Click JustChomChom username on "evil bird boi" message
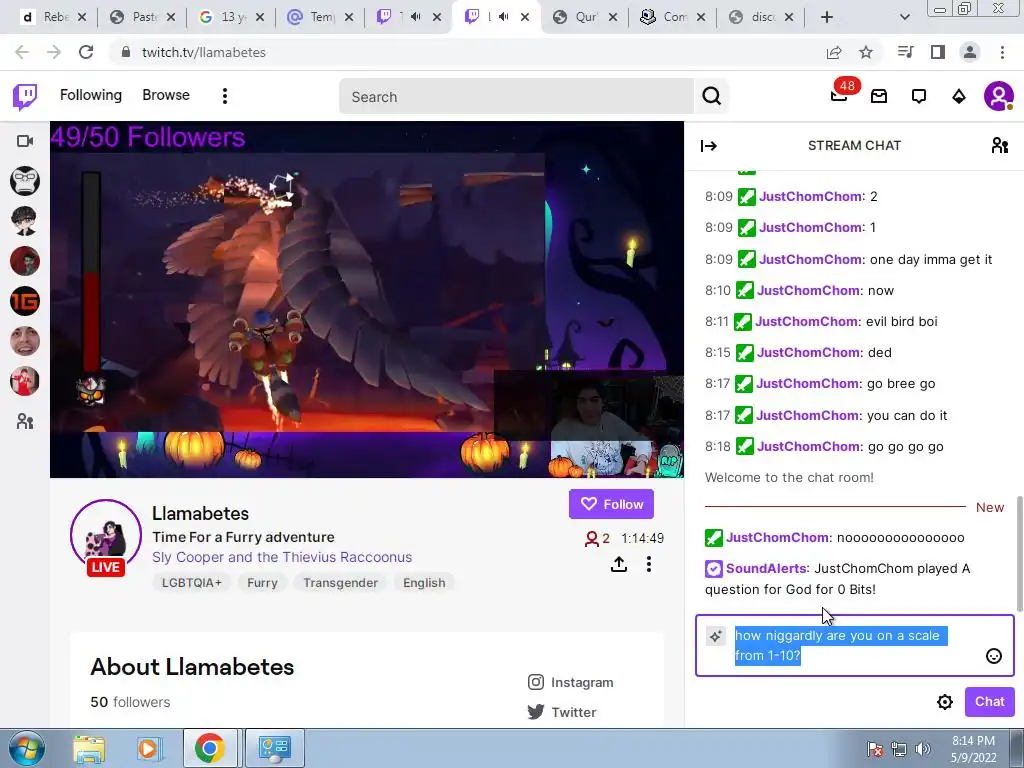The width and height of the screenshot is (1024, 768). [x=807, y=321]
